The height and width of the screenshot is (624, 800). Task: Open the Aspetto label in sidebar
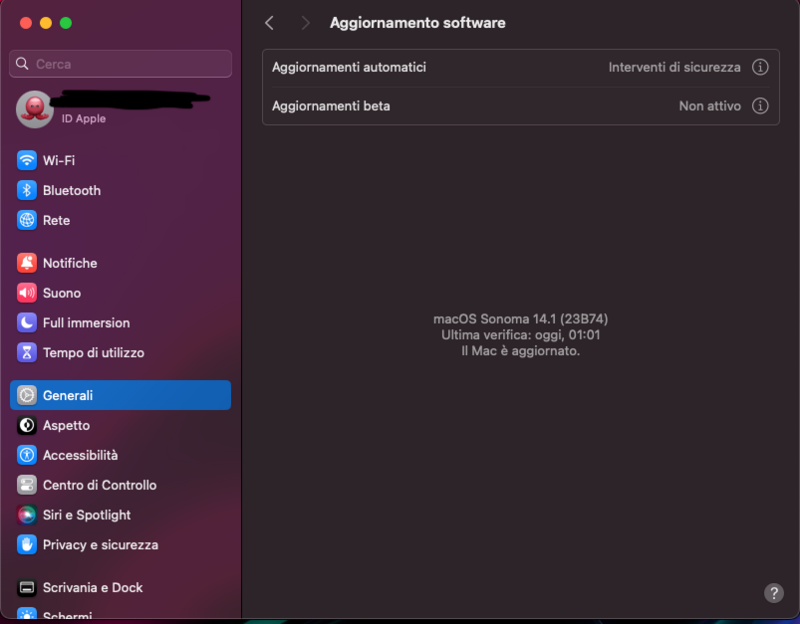pyautogui.click(x=66, y=425)
